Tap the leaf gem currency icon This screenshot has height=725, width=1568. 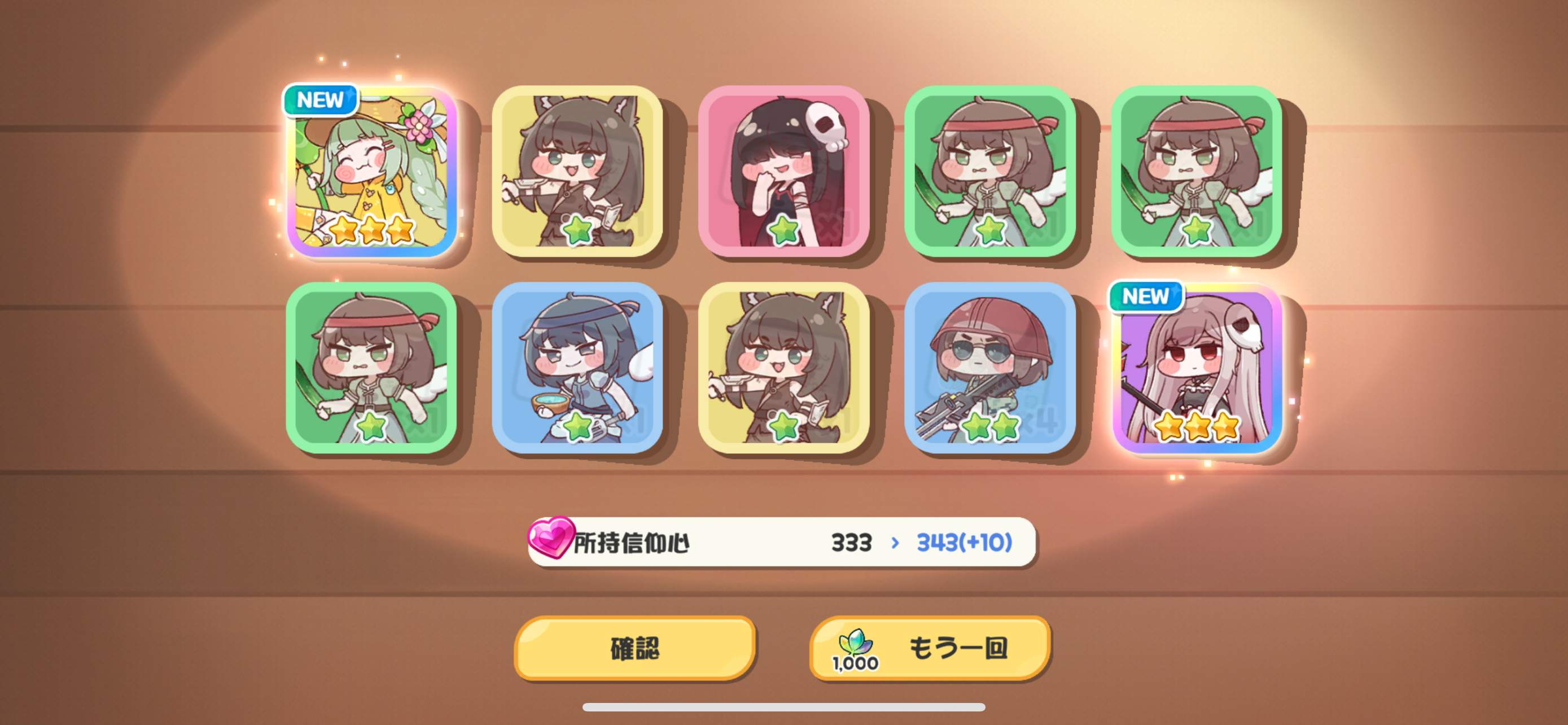coord(855,643)
